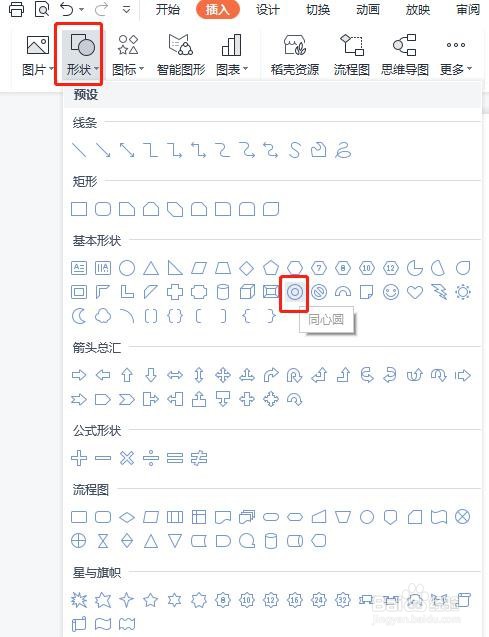Screen dimensions: 489x637
Task: Pick the cloud shape
Action: 103,316
